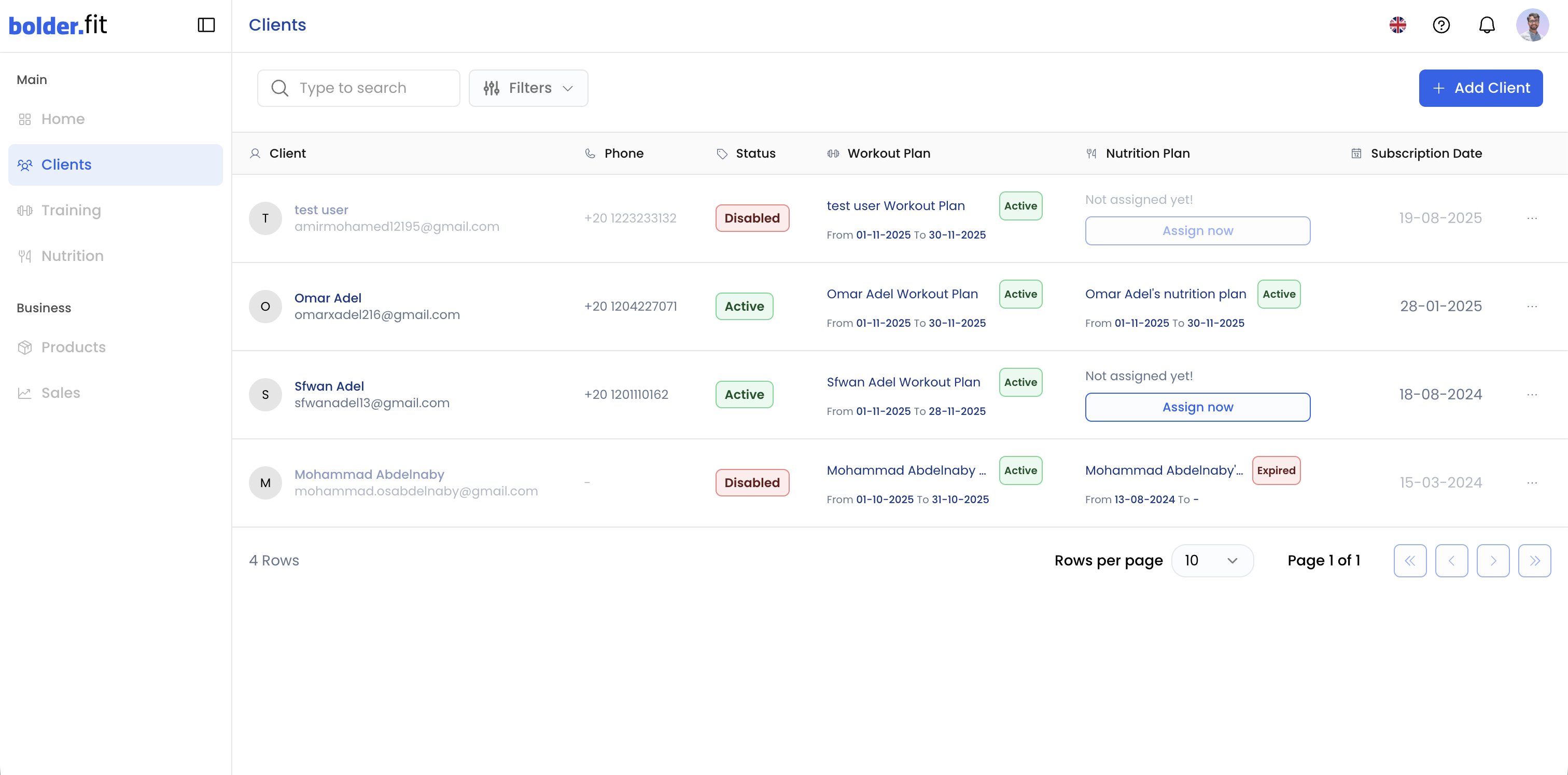The image size is (1568, 775).
Task: Expand the Filters dropdown
Action: (x=528, y=88)
